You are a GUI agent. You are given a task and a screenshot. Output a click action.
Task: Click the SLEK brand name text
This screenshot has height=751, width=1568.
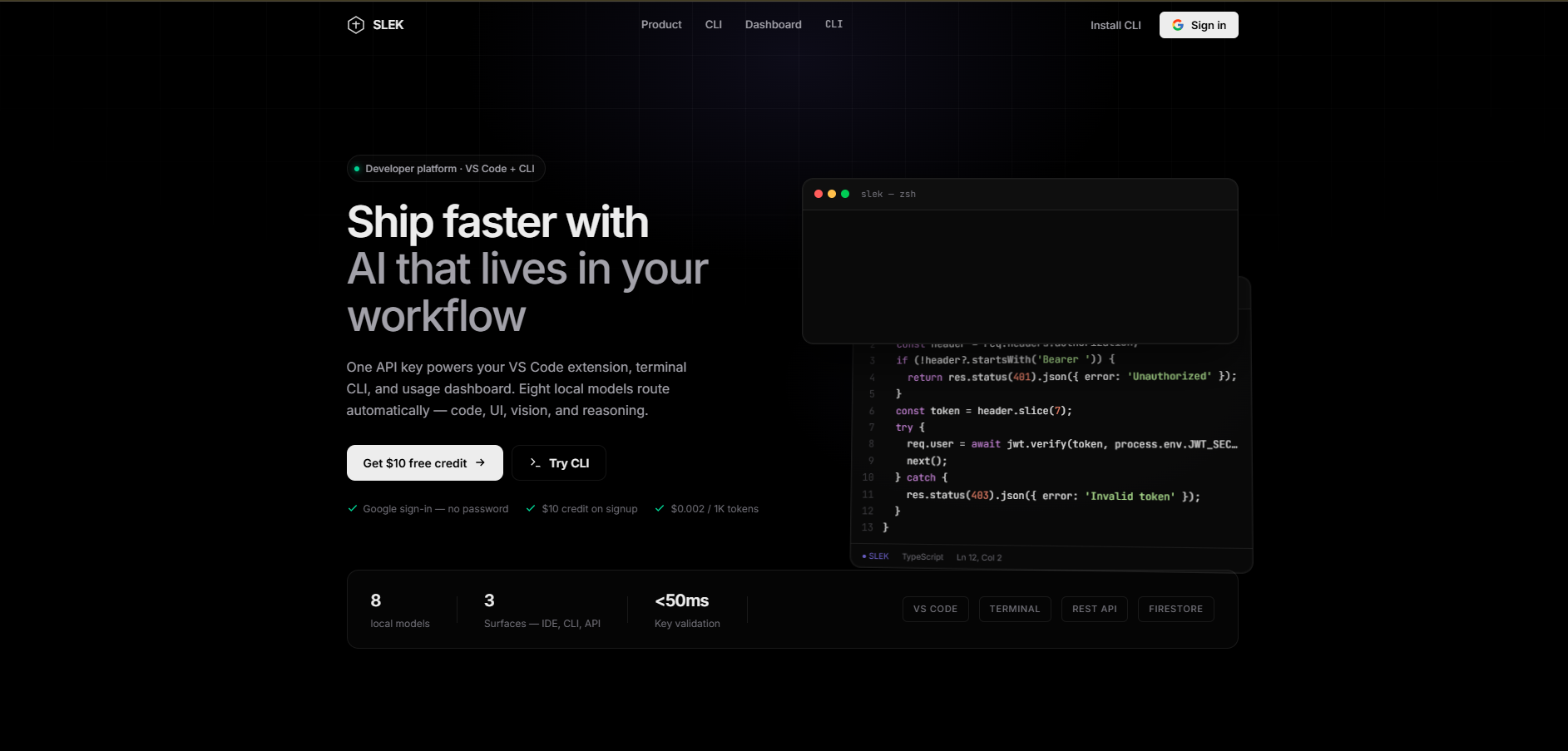pyautogui.click(x=388, y=25)
